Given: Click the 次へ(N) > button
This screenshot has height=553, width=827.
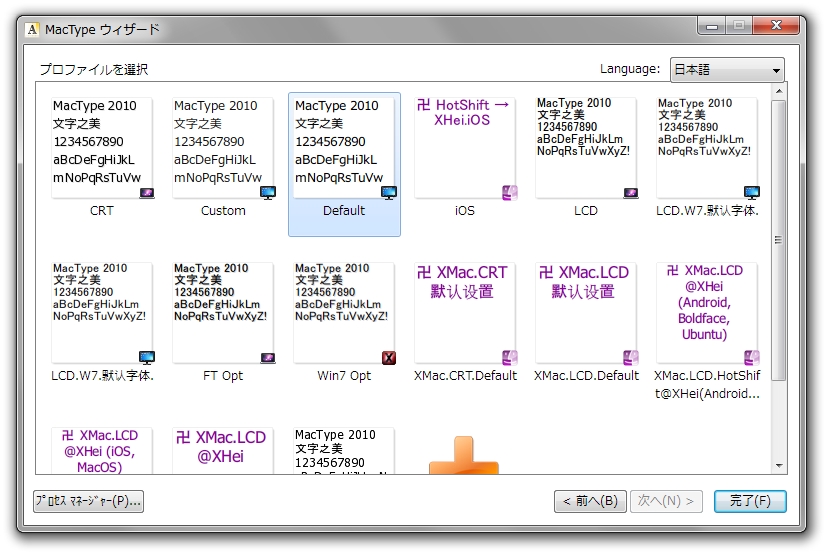Looking at the screenshot, I should click(x=666, y=501).
